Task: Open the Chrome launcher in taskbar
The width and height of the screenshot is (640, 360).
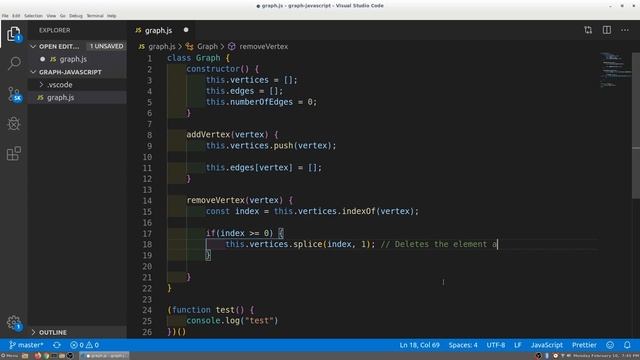Action: coord(46,356)
